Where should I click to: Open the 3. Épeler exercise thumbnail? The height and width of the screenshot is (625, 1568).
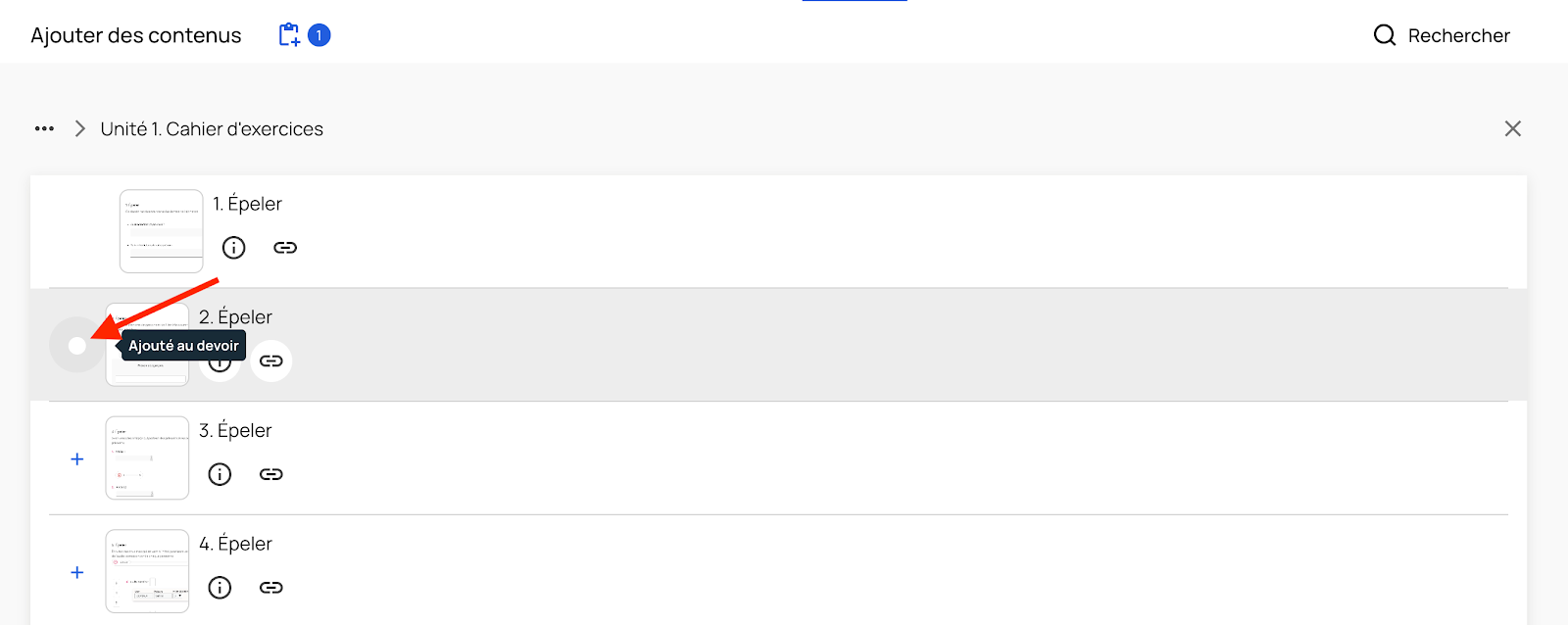pos(147,457)
